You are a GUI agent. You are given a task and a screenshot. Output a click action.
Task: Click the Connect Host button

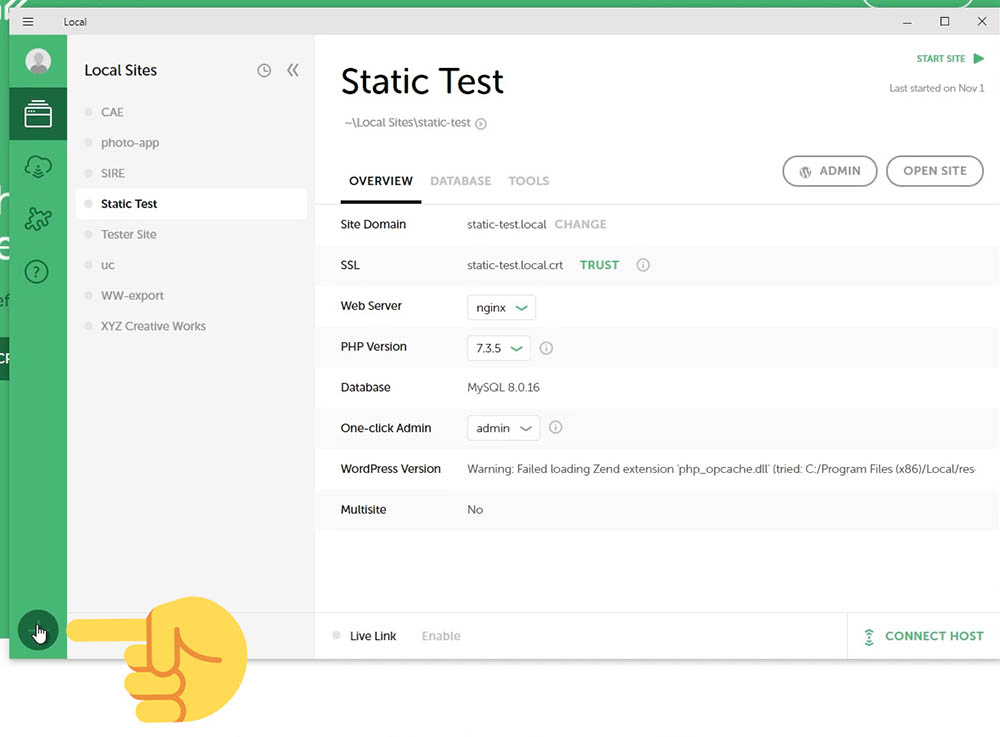tap(924, 636)
